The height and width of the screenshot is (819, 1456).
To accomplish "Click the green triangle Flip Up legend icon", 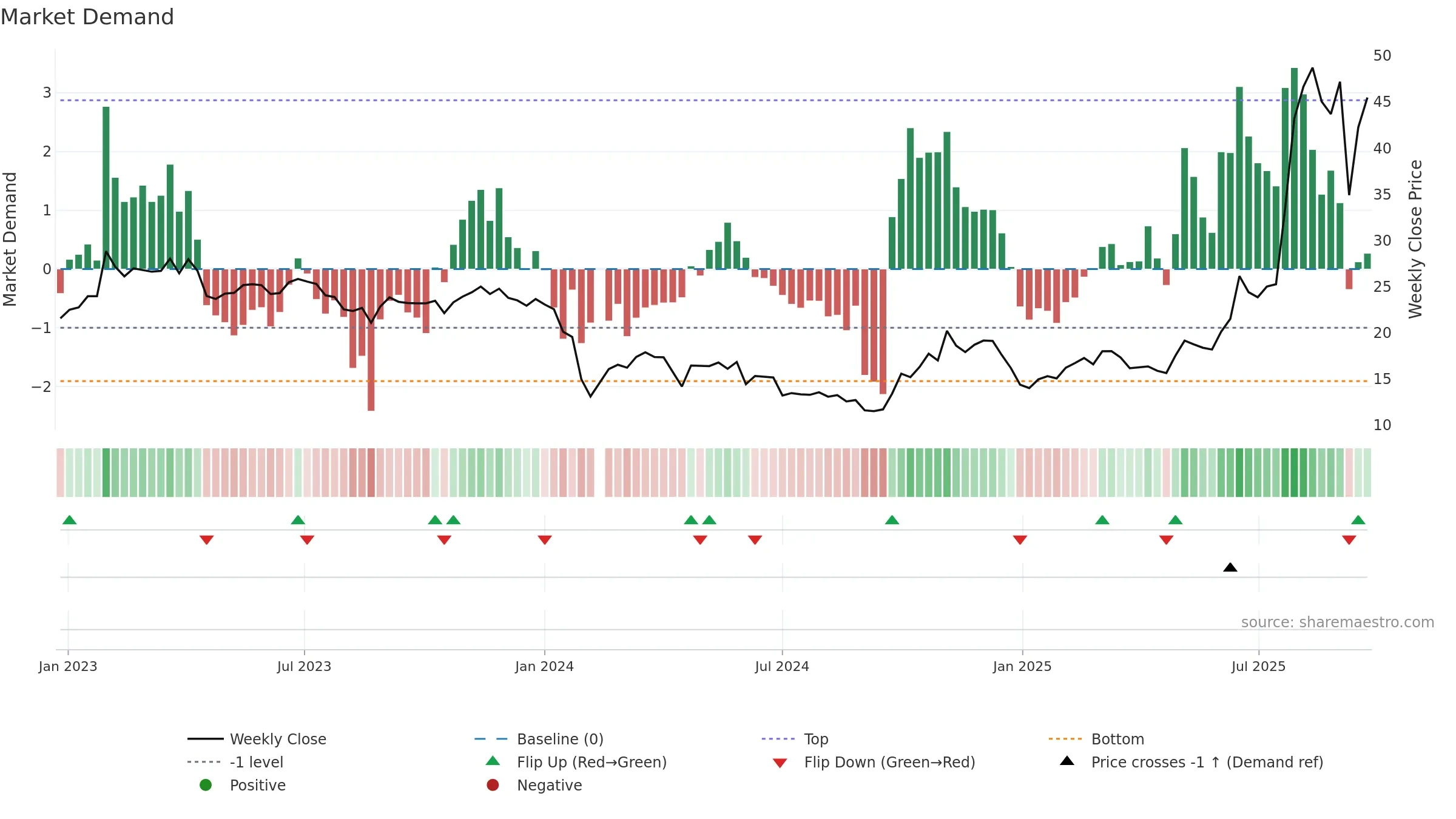I will pos(493,761).
